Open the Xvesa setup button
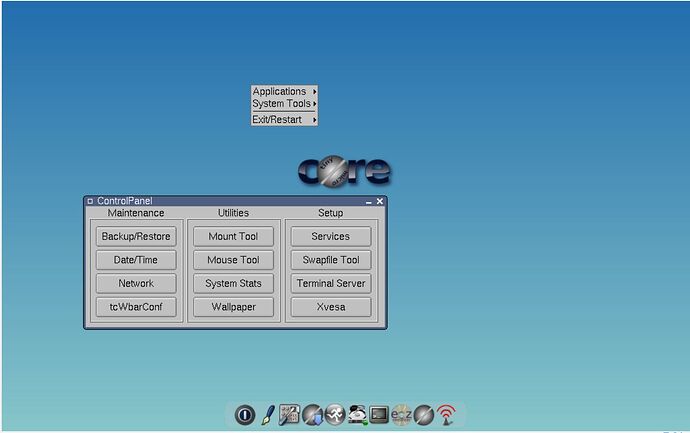Image resolution: width=690 pixels, height=433 pixels. click(331, 307)
